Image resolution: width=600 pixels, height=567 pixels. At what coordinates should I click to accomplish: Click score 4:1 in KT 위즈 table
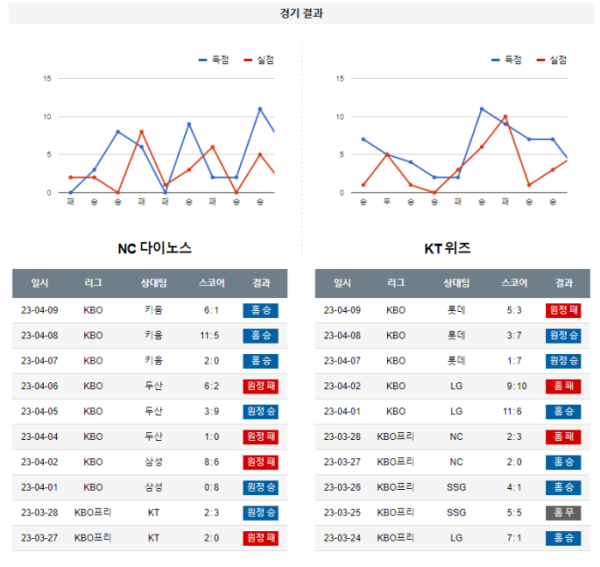pos(514,487)
